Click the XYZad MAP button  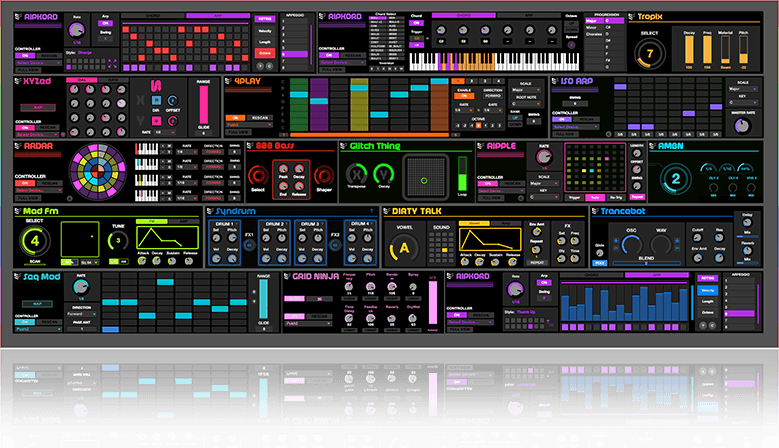click(x=38, y=107)
